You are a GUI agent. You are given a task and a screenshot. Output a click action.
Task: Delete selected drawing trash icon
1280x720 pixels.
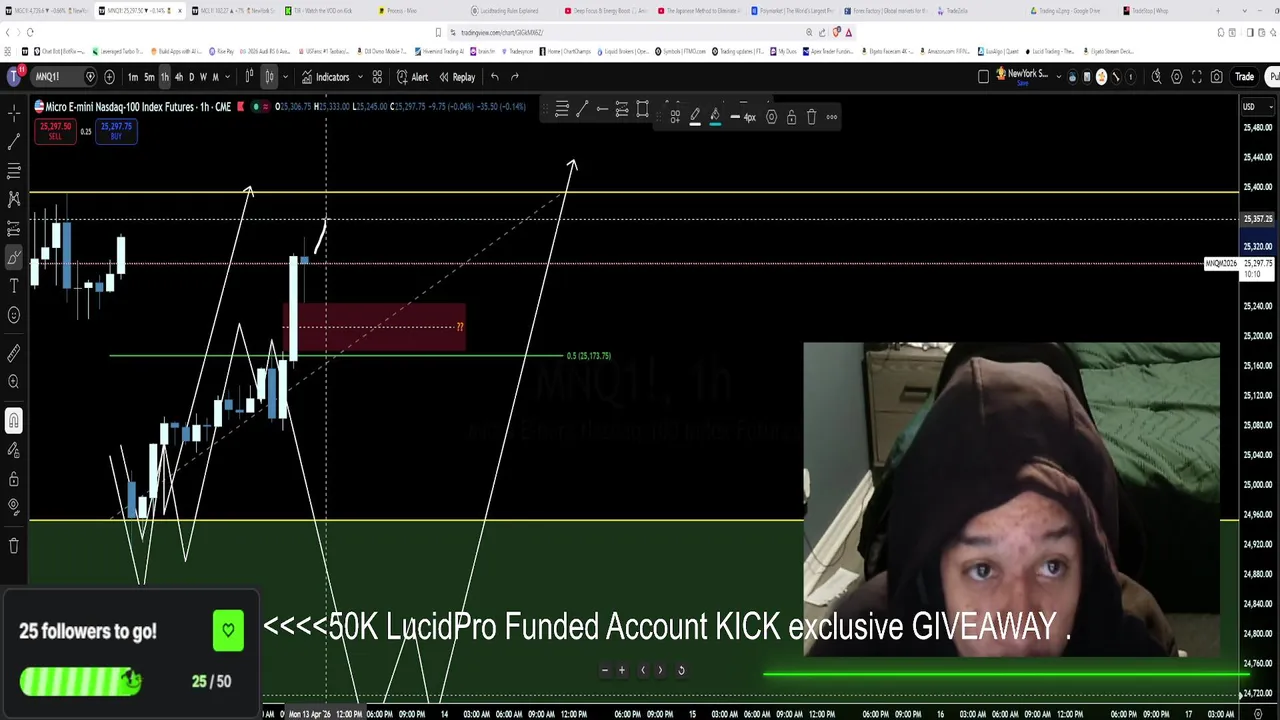tap(811, 117)
